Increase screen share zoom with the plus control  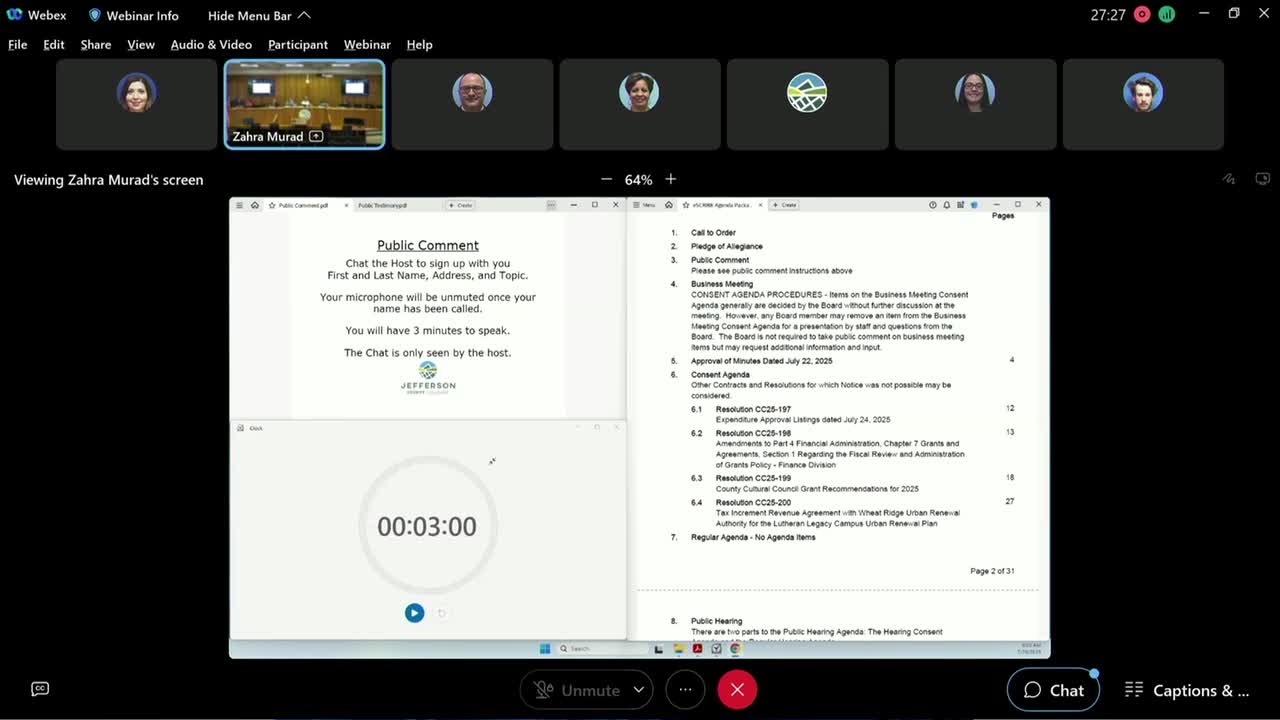pos(670,179)
